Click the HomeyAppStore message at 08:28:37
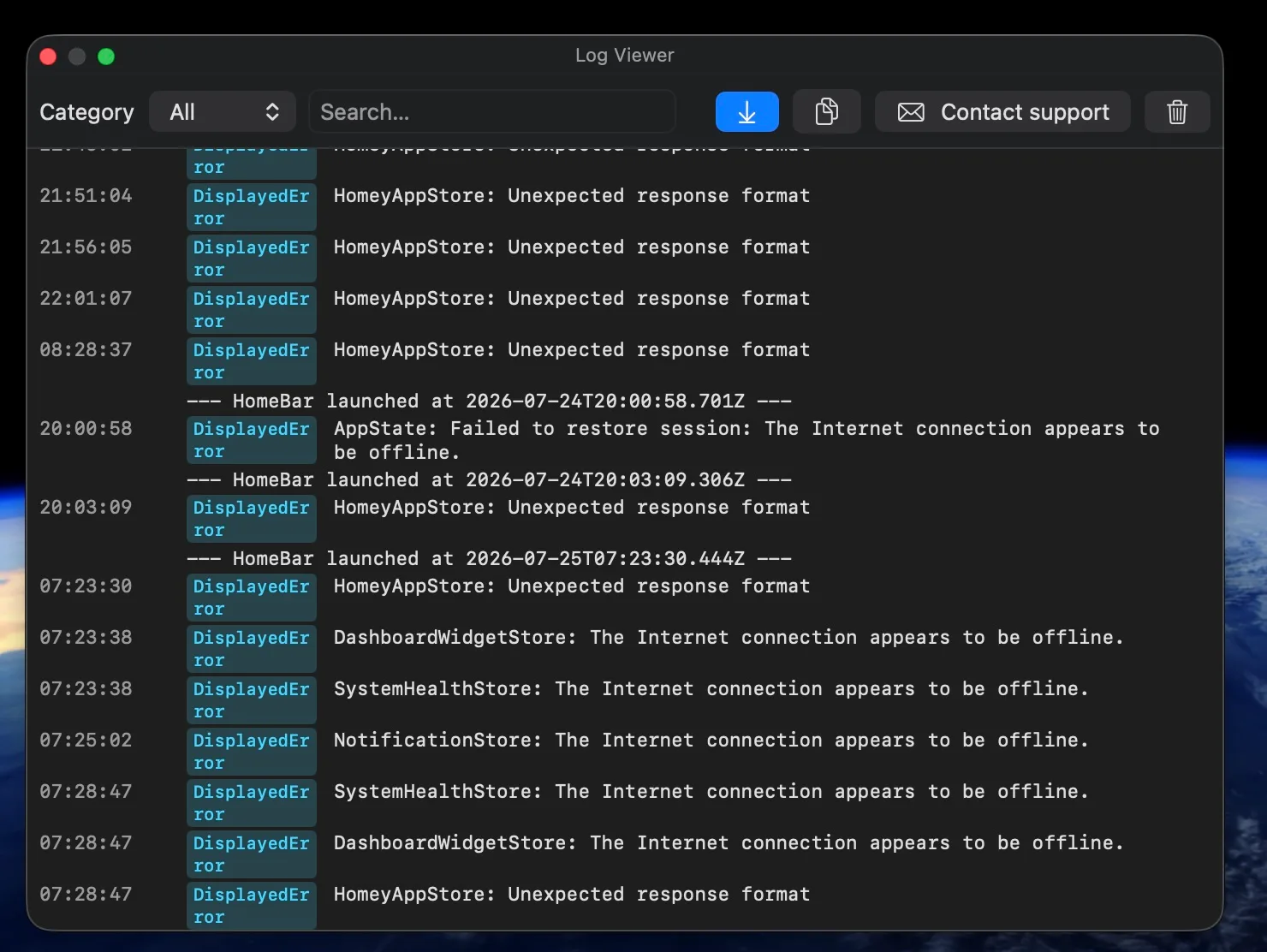This screenshot has width=1267, height=952. point(572,350)
